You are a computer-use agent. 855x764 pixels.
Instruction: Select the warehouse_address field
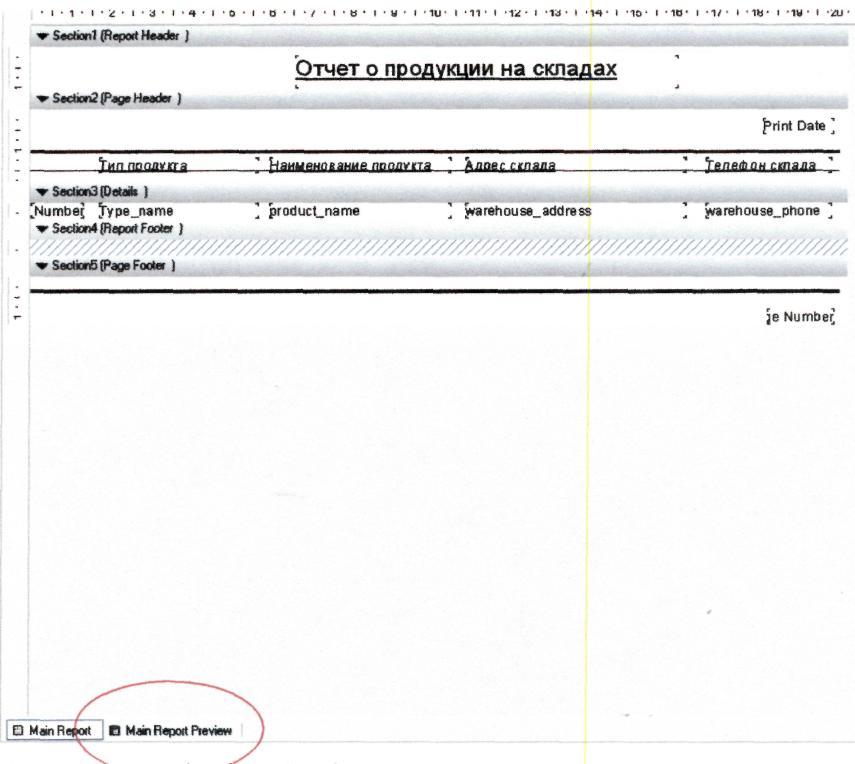coord(575,211)
